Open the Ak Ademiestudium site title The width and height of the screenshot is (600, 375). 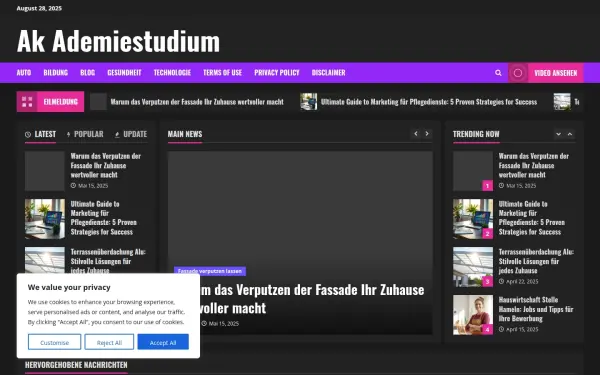(x=118, y=41)
